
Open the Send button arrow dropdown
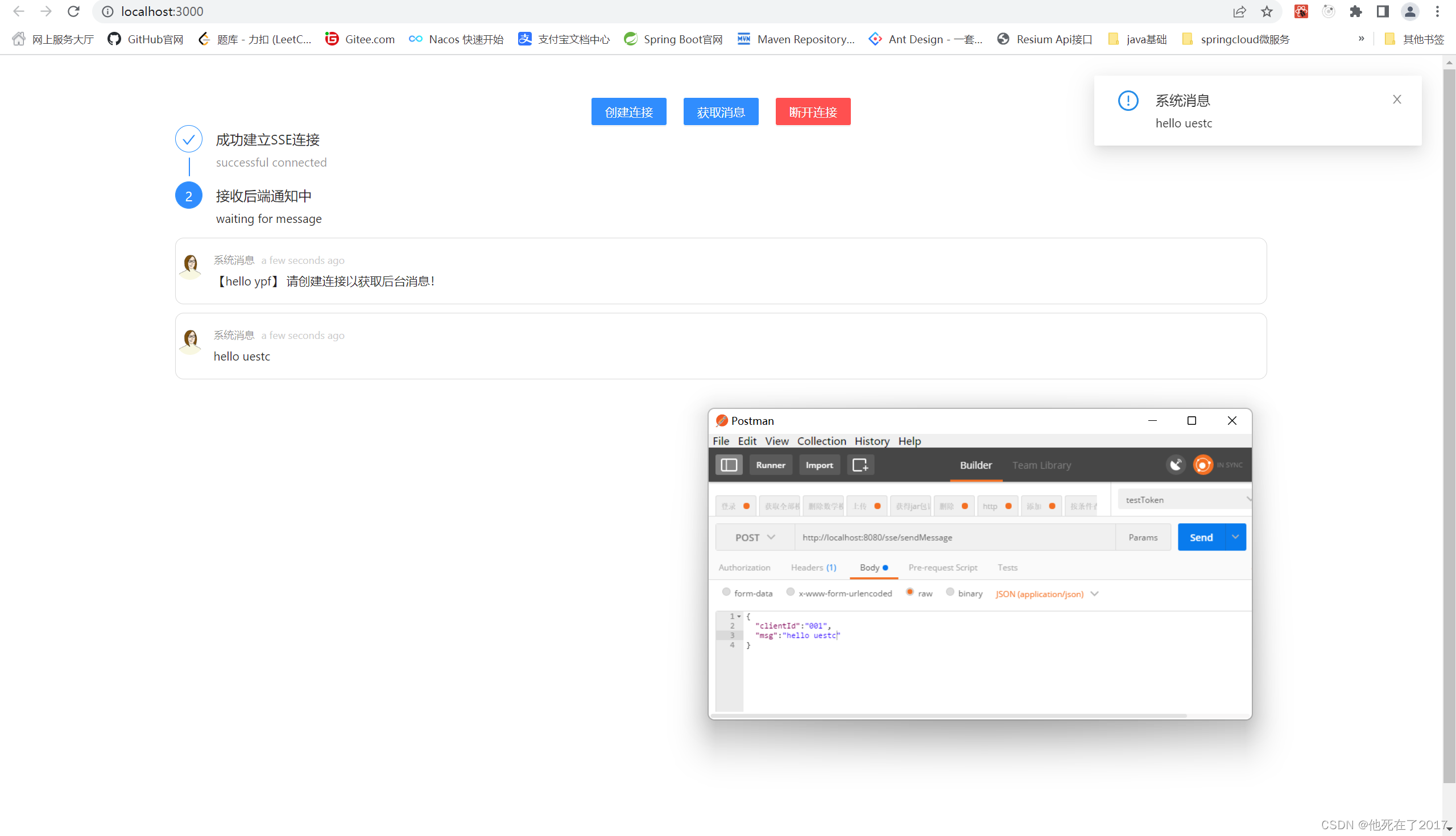pyautogui.click(x=1235, y=537)
